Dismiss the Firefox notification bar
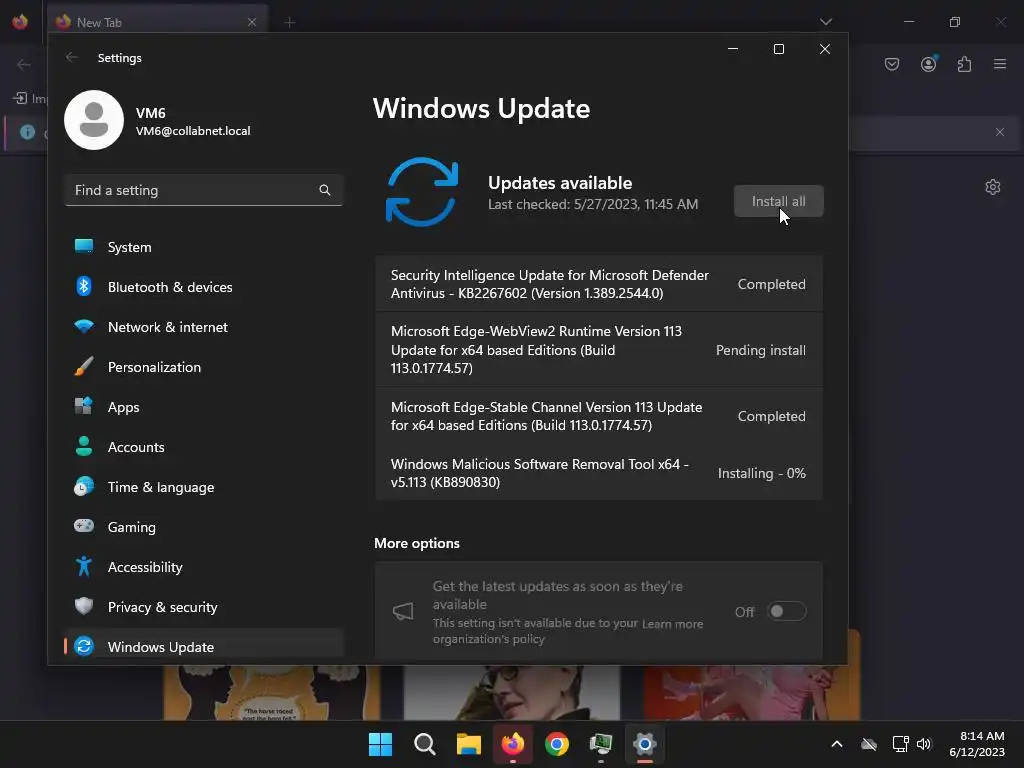1024x768 pixels. pos(1000,132)
